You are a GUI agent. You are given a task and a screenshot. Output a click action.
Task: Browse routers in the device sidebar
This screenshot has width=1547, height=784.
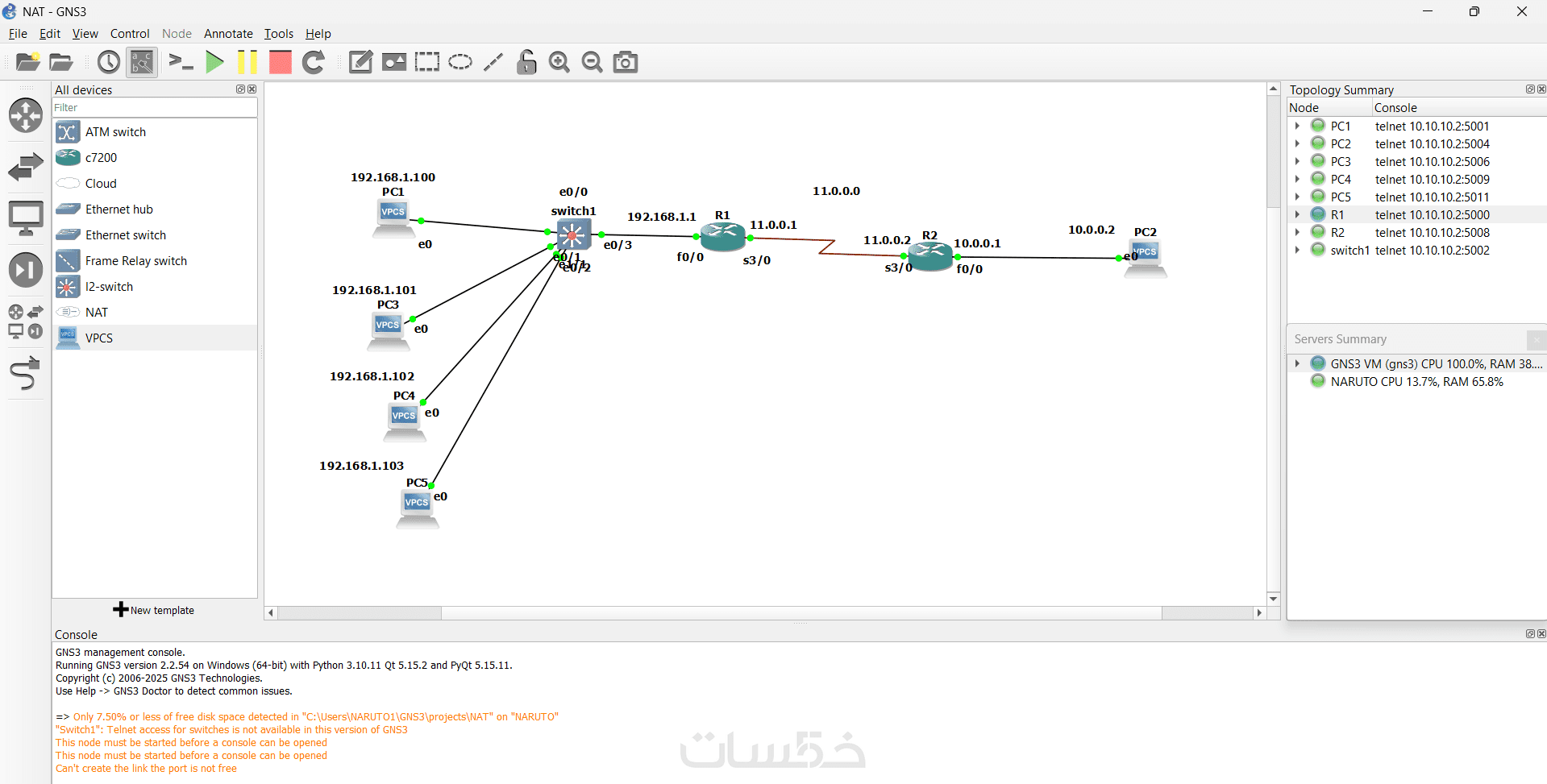[x=26, y=115]
